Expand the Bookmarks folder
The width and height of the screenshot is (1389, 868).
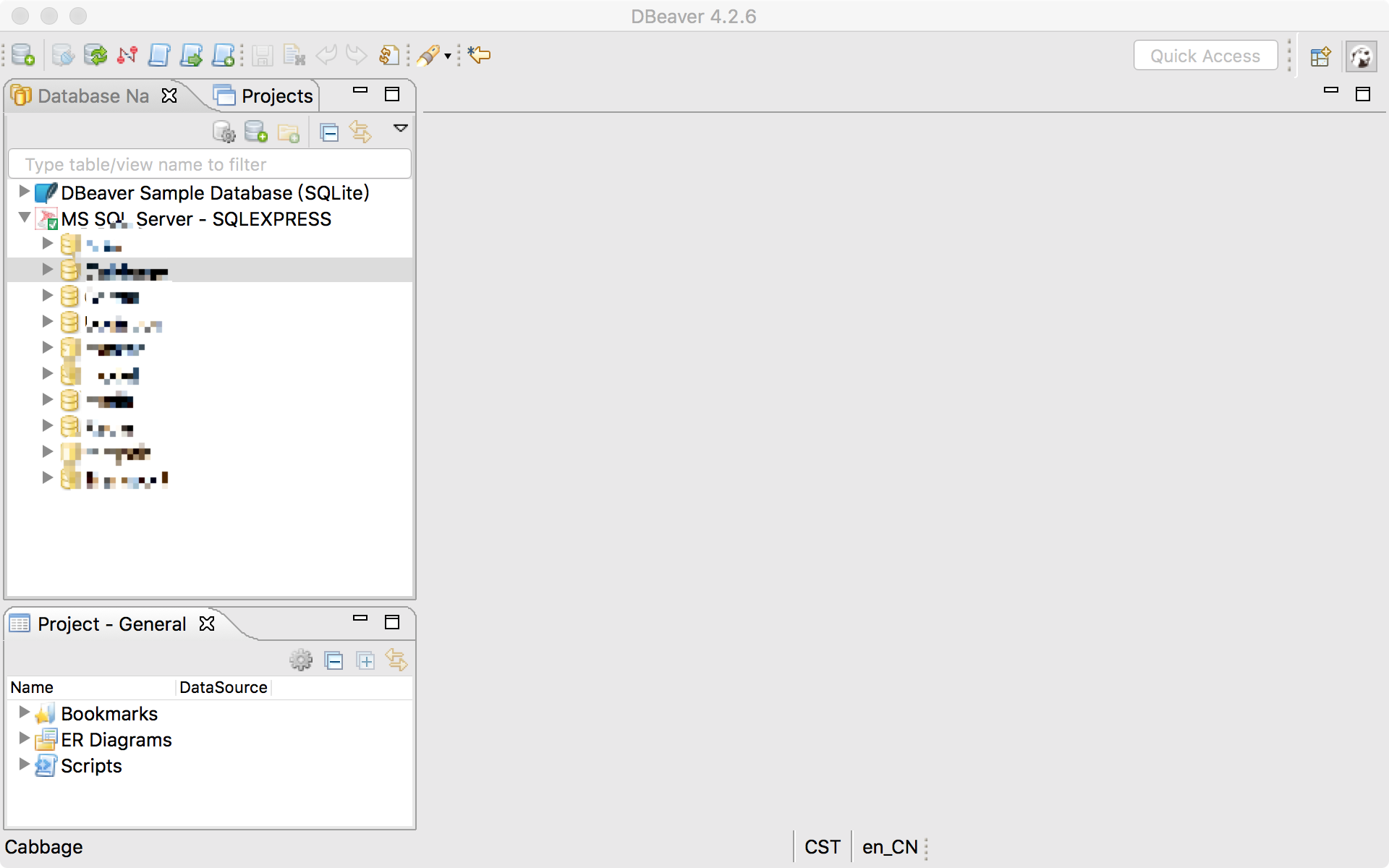pos(24,712)
